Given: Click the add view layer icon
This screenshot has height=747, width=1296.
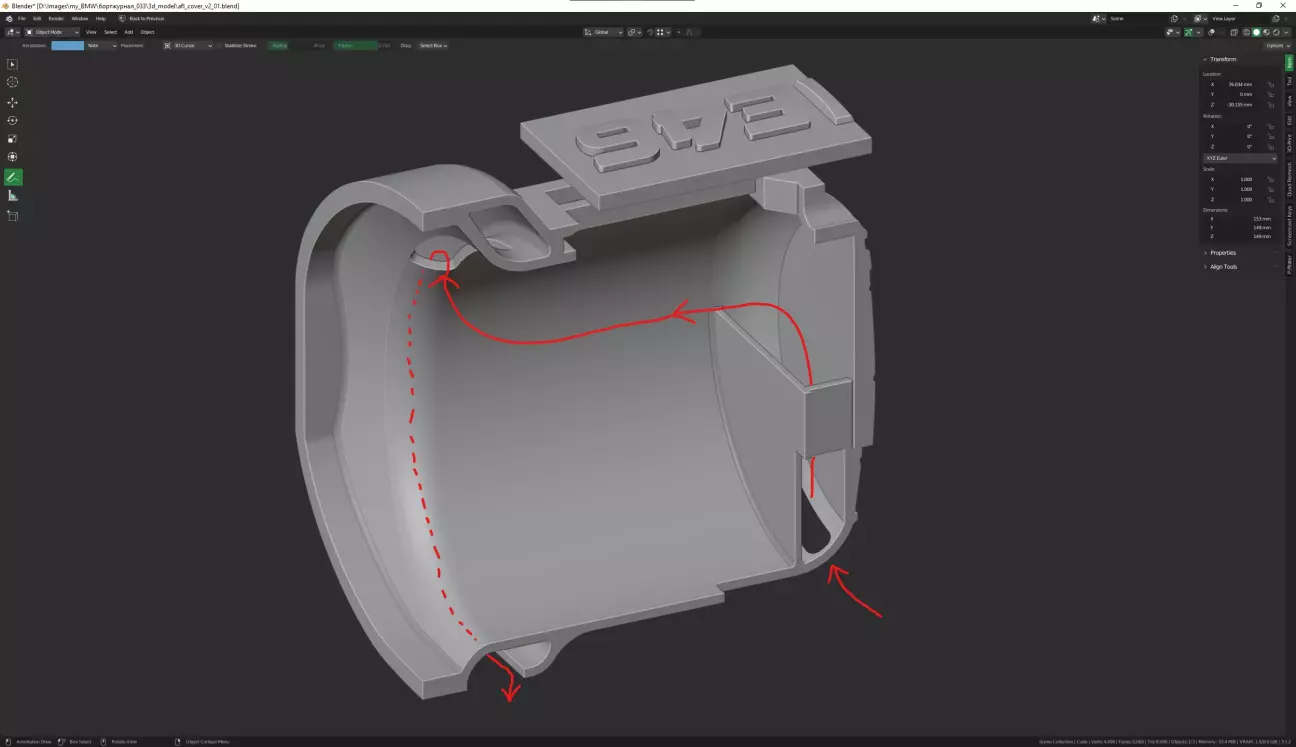Looking at the screenshot, I should (x=1275, y=18).
